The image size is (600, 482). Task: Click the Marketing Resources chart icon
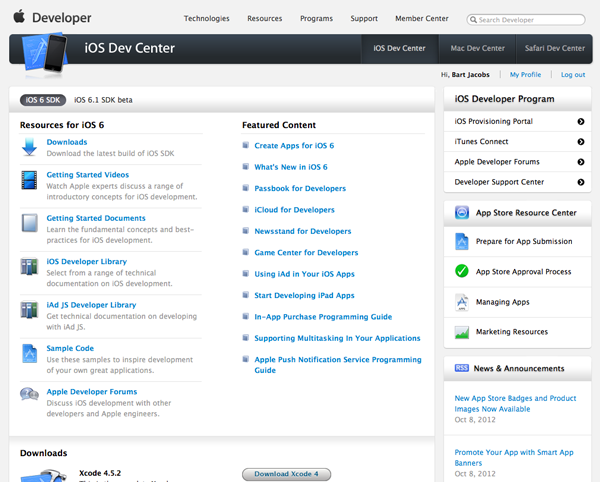(462, 332)
